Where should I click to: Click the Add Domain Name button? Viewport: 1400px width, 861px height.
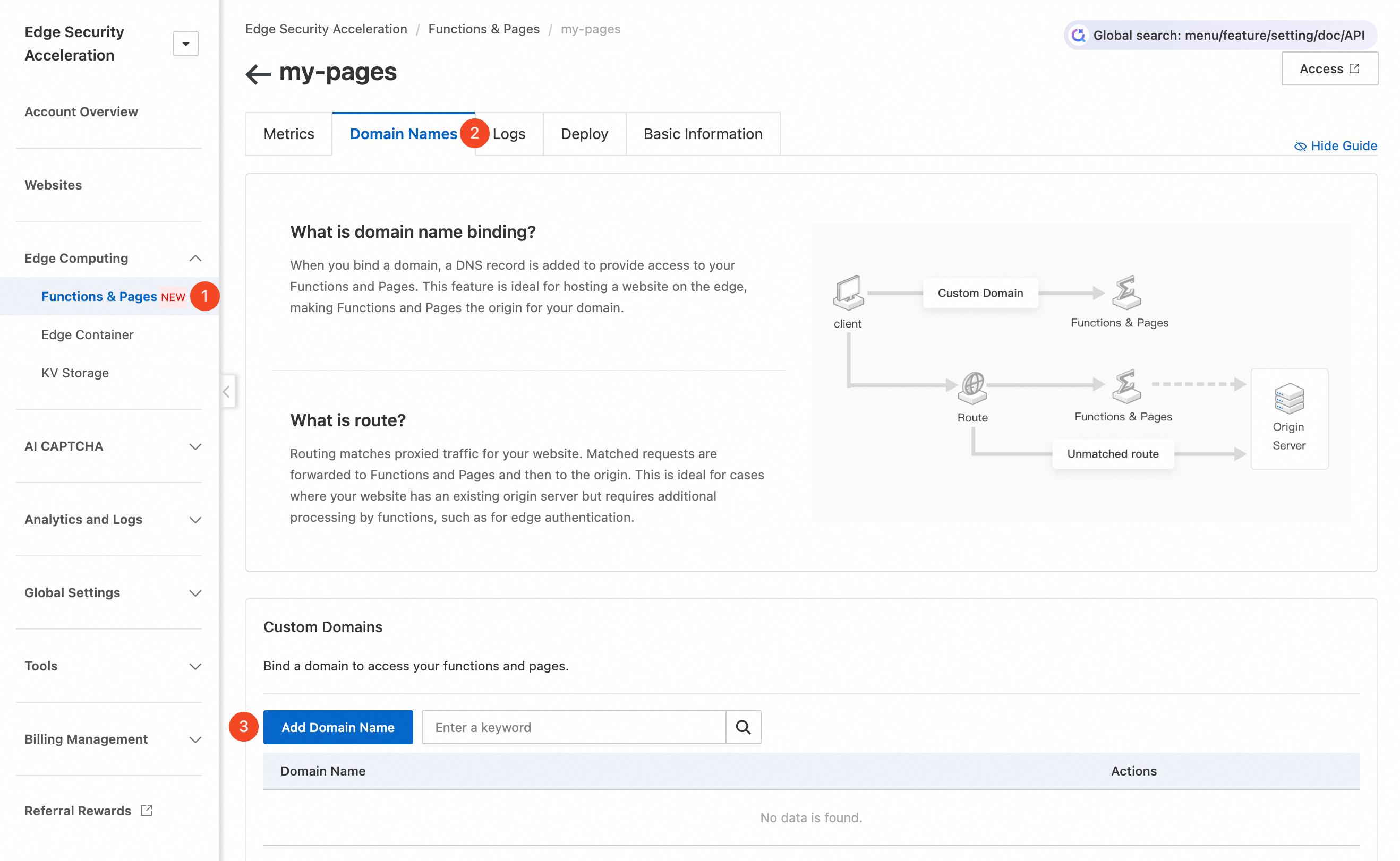point(338,727)
